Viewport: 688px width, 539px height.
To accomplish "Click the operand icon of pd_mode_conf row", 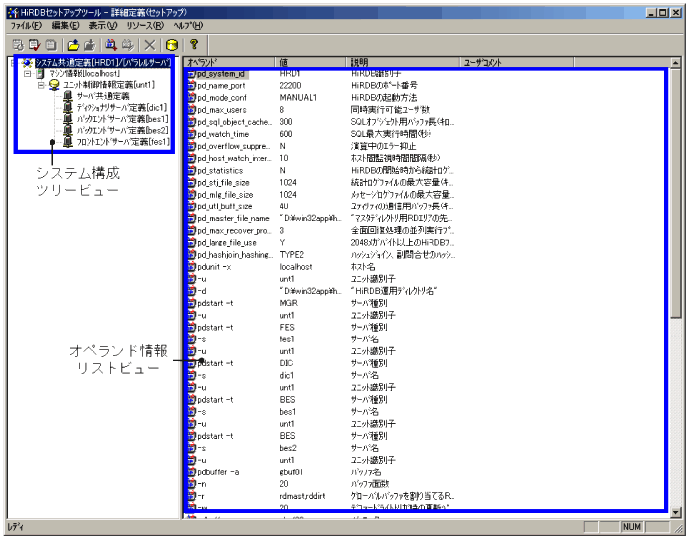I will click(x=191, y=97).
